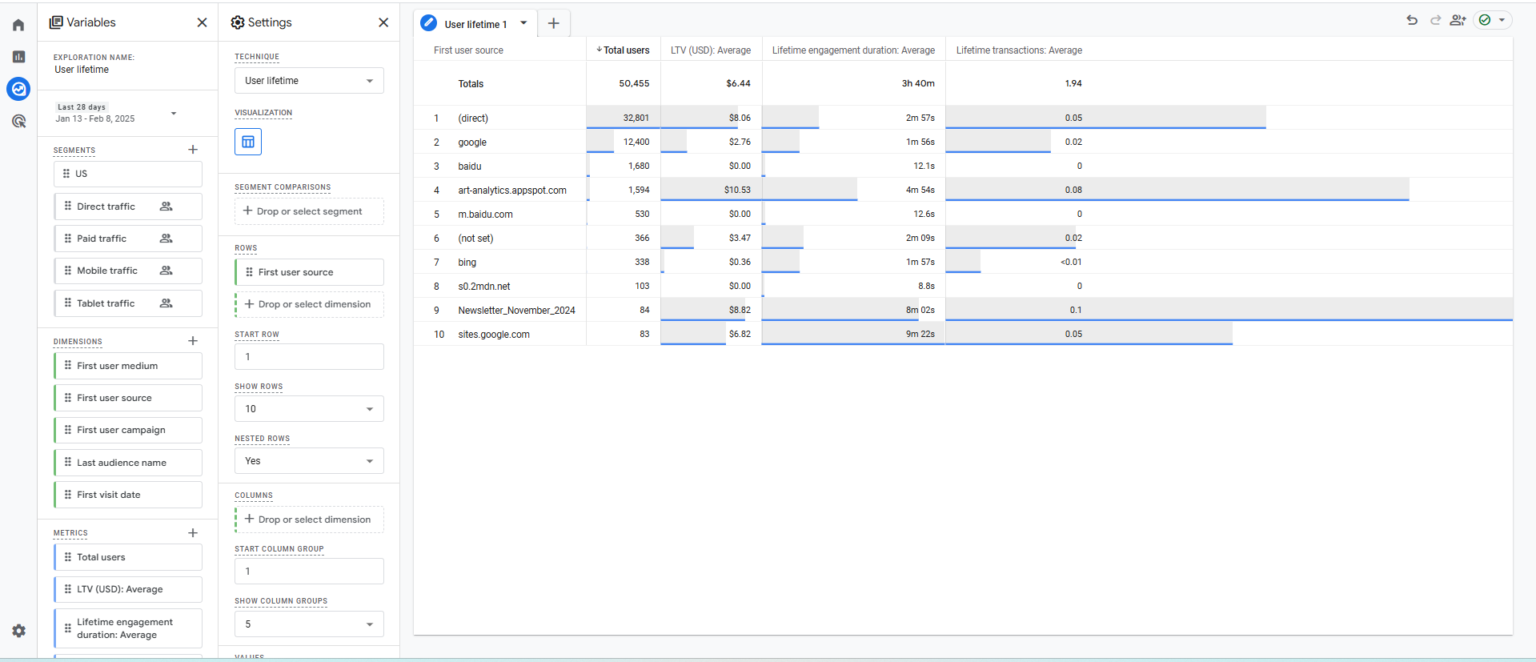Expand the Show rows dropdown

point(309,409)
